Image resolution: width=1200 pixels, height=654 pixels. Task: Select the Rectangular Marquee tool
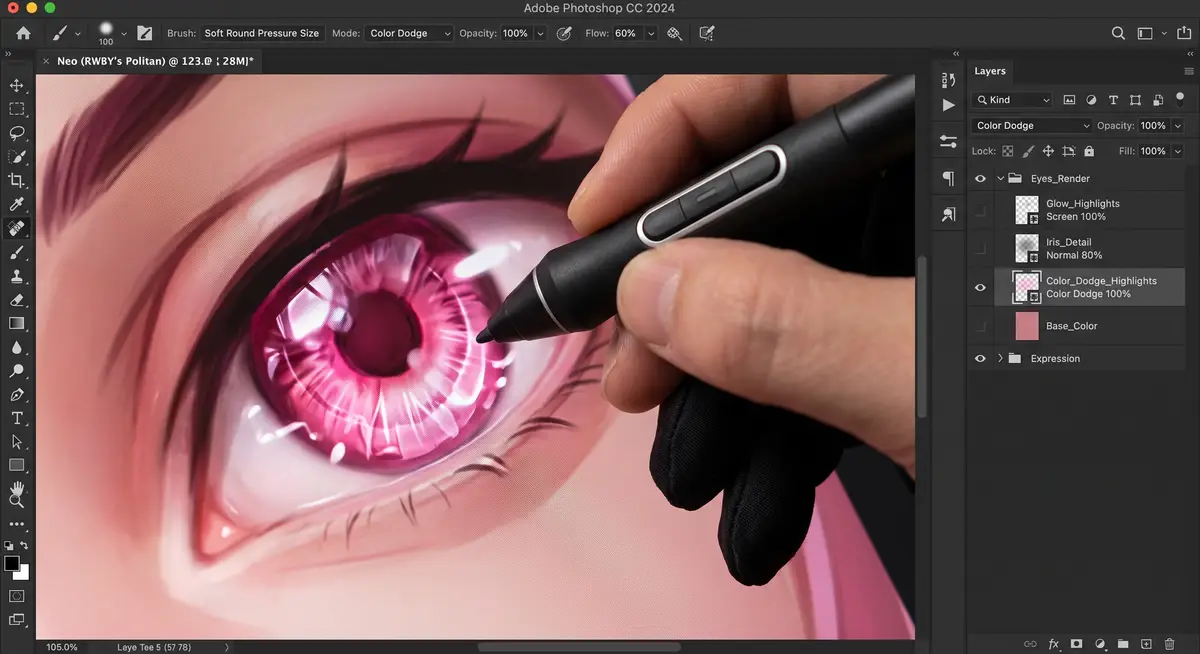click(17, 109)
